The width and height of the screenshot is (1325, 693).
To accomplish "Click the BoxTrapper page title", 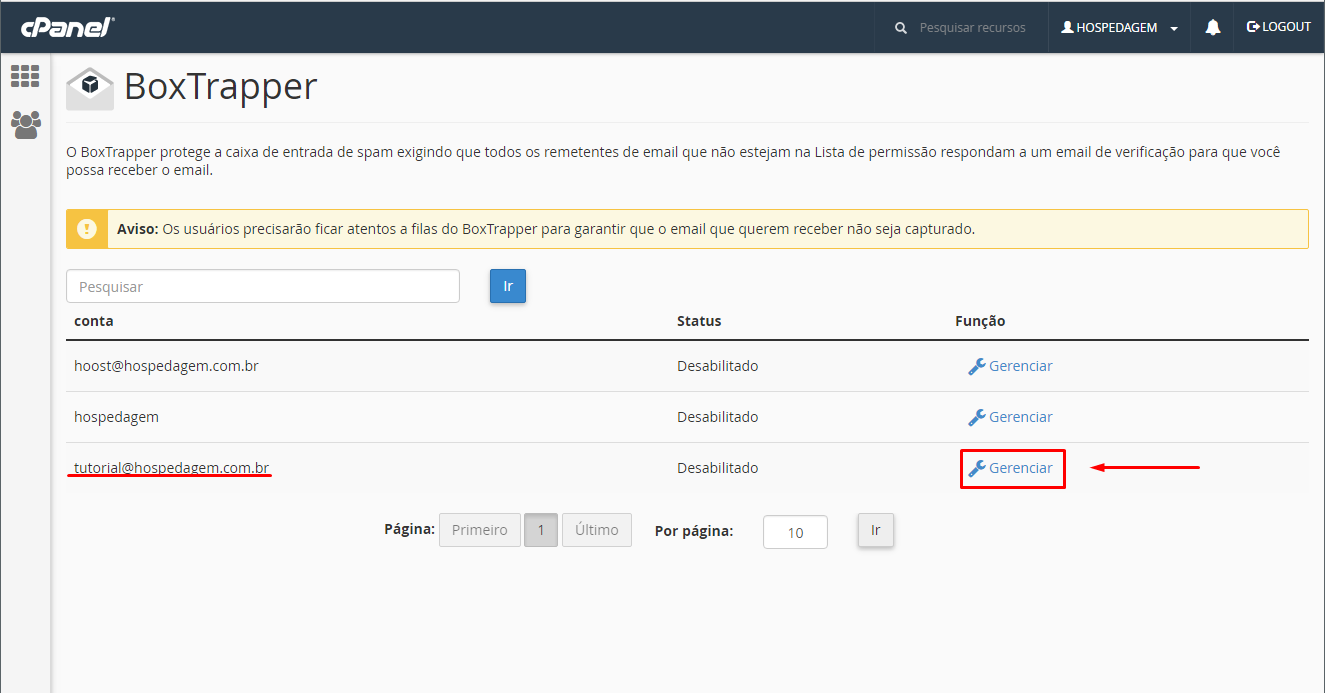I will [220, 87].
